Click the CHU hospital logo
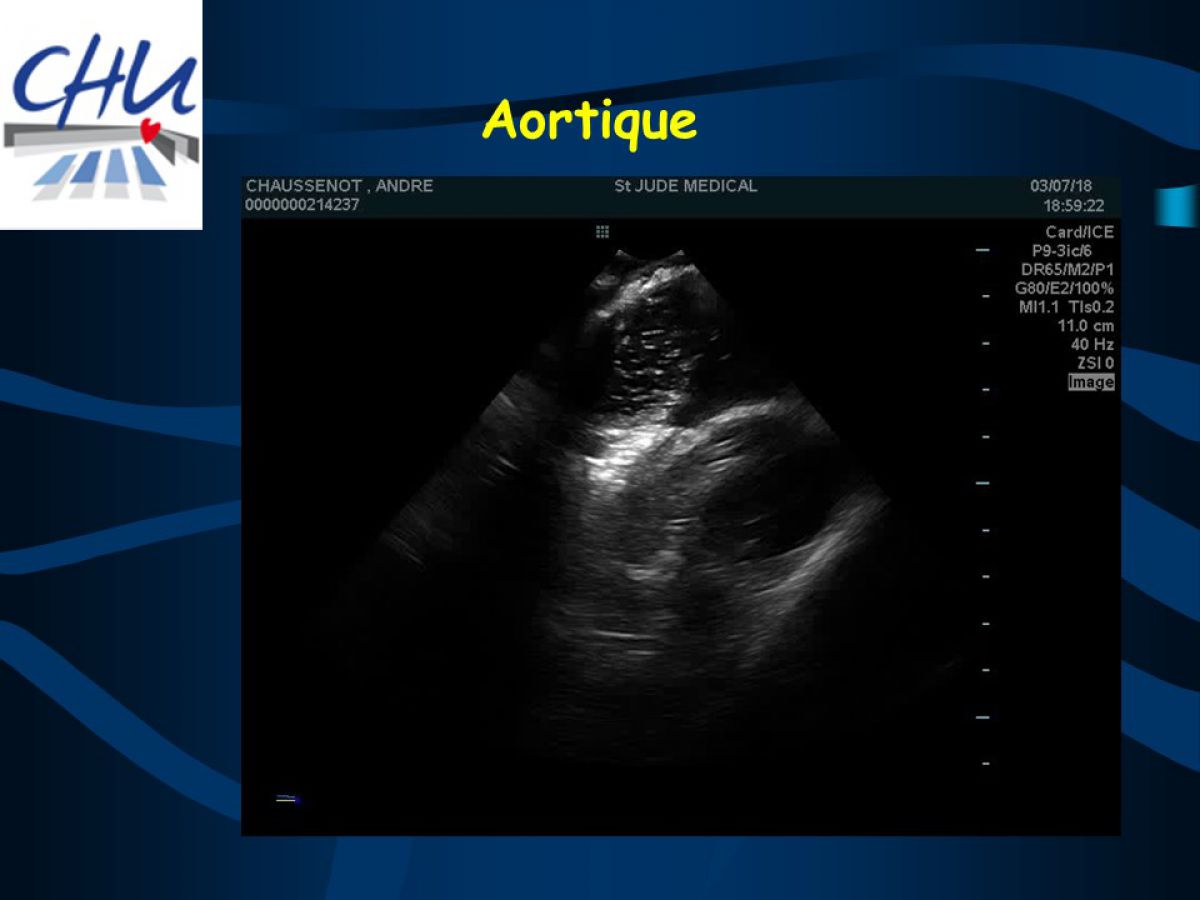 pos(101,115)
